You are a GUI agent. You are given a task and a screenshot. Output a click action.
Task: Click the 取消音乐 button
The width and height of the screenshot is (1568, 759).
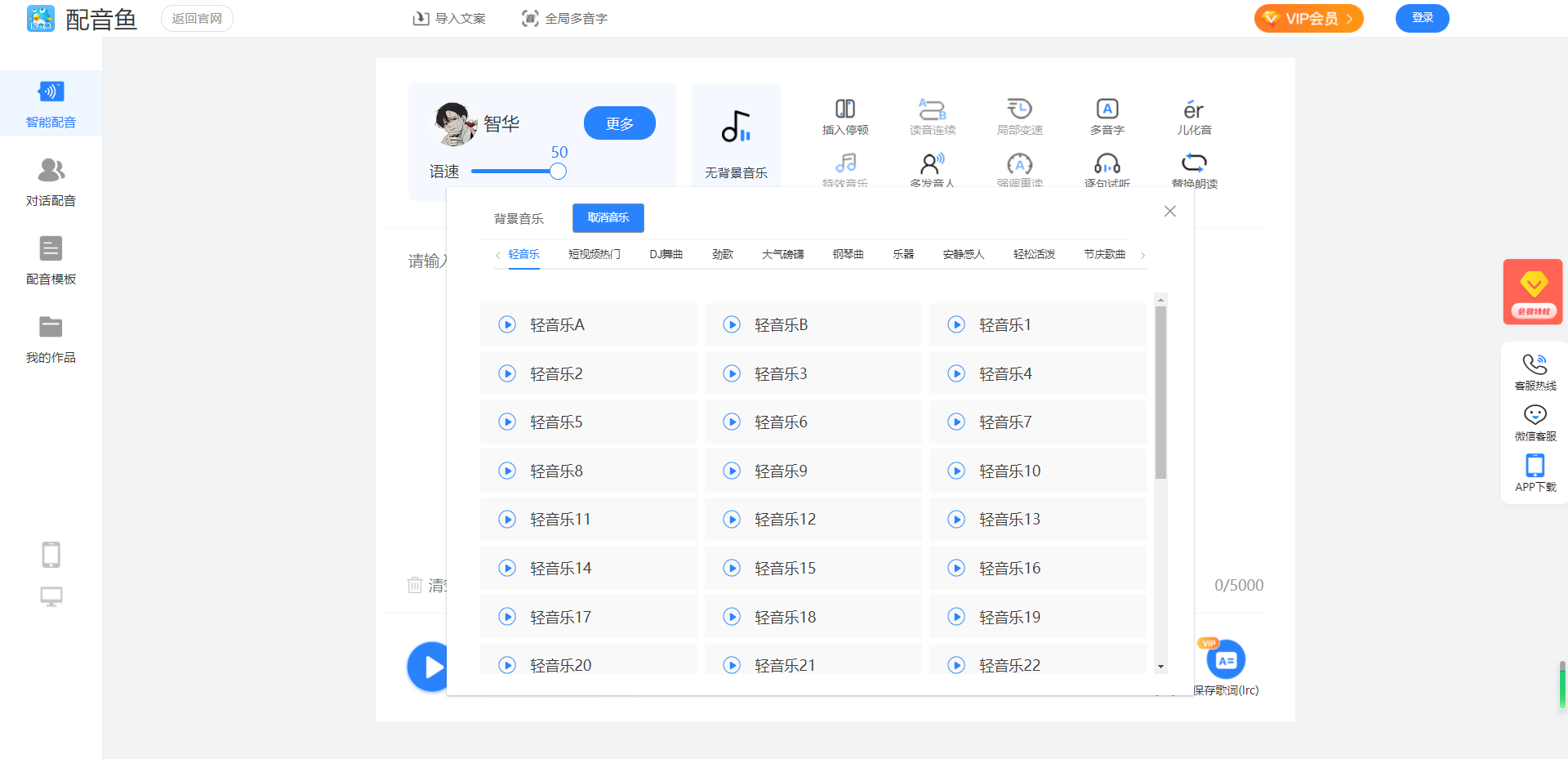coord(608,218)
